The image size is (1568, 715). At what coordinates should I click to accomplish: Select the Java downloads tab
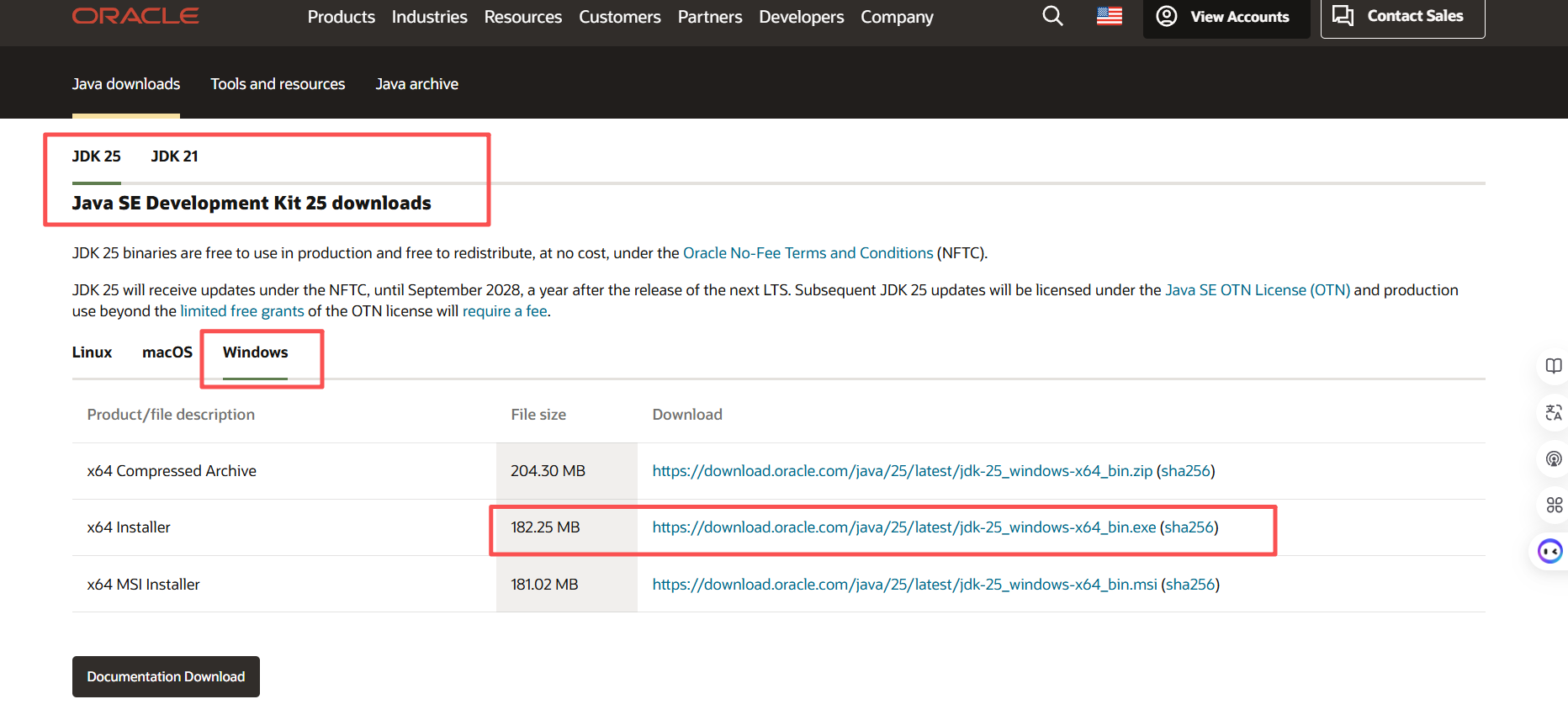[x=126, y=84]
